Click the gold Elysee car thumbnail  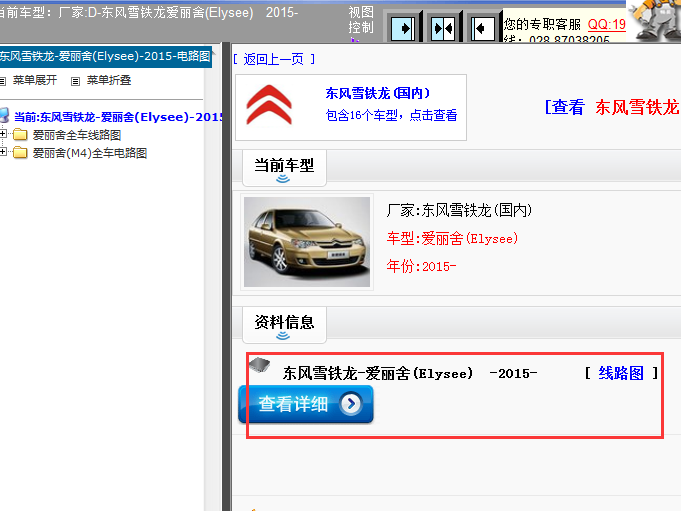pyautogui.click(x=307, y=242)
